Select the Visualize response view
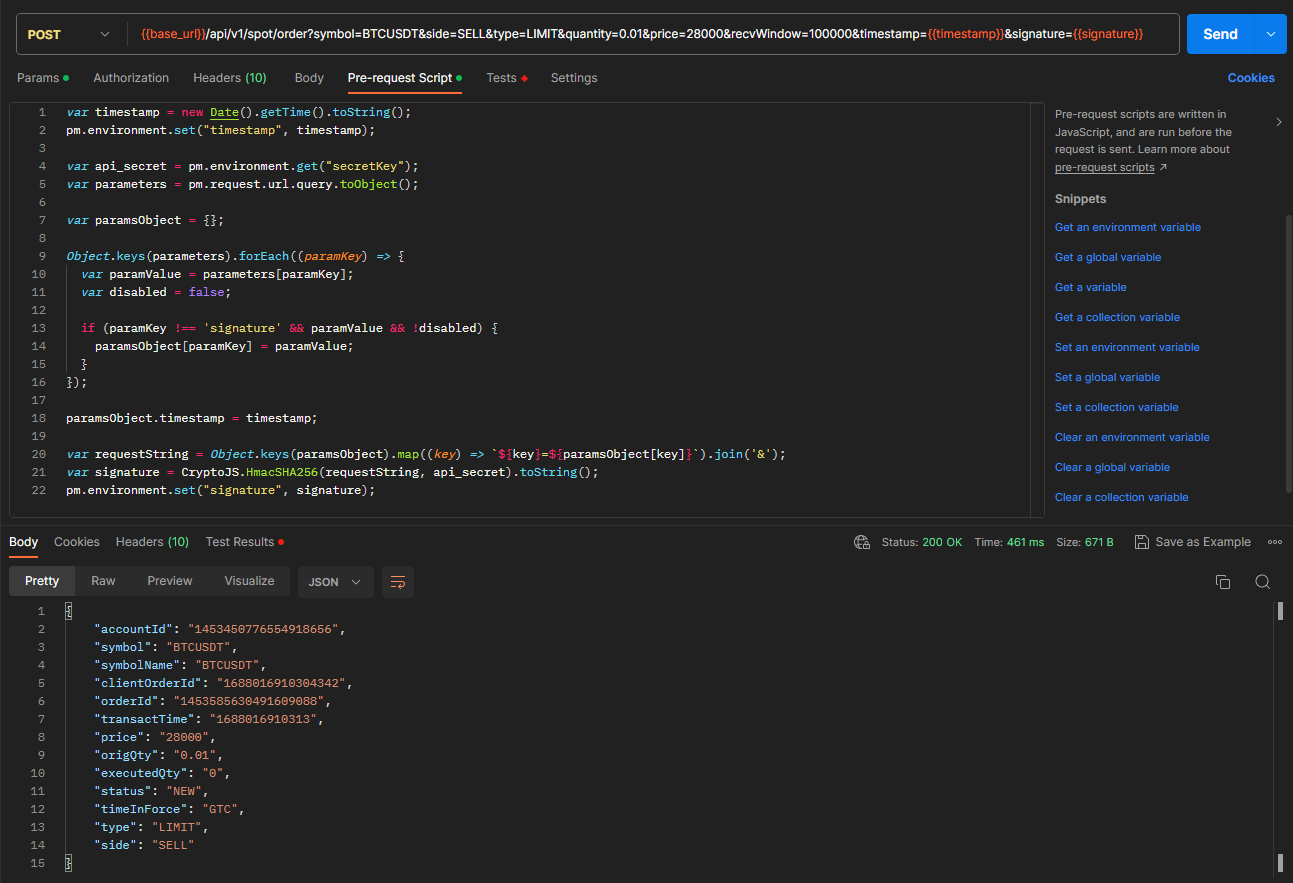The width and height of the screenshot is (1293, 883). (249, 581)
